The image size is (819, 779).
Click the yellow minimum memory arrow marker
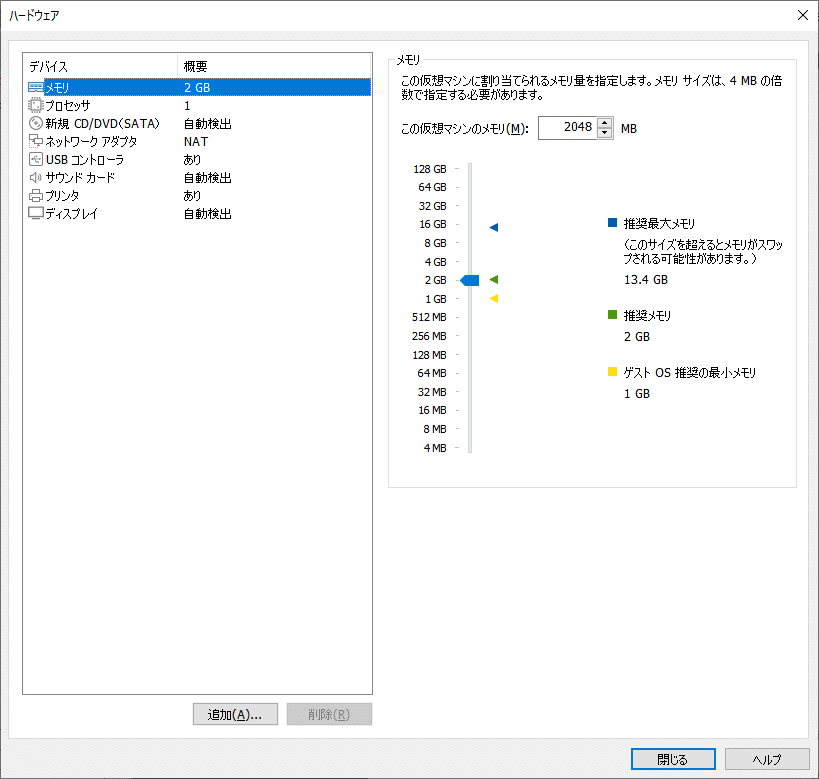(494, 298)
